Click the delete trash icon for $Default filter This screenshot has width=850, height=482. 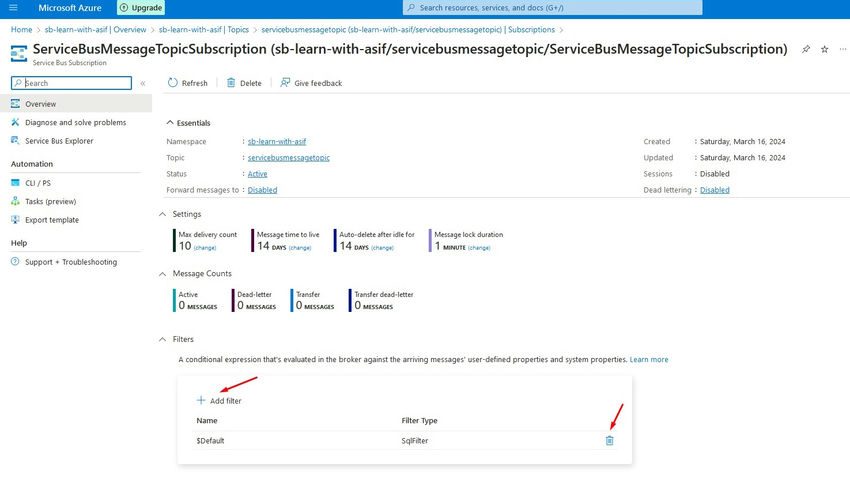(609, 440)
